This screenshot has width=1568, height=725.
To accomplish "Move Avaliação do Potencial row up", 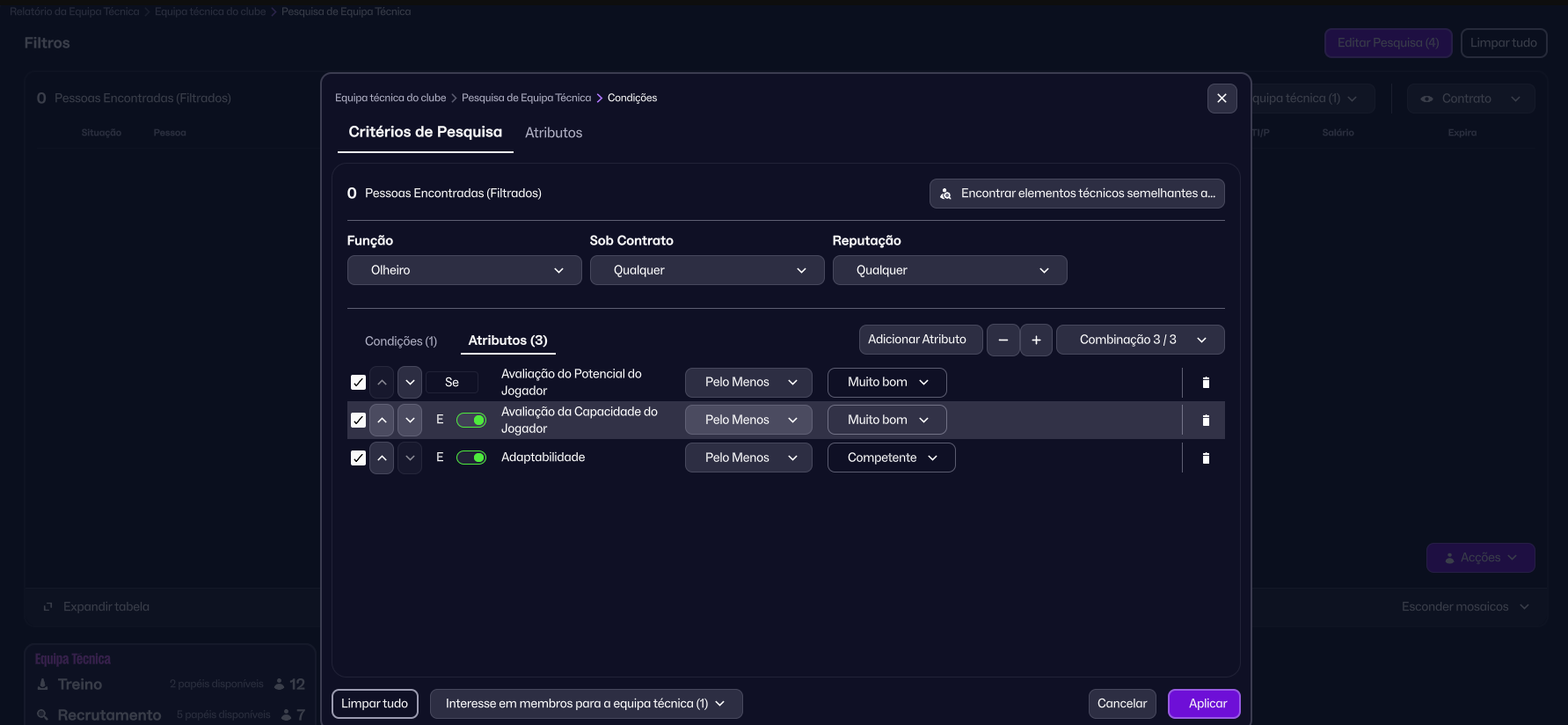I will click(382, 383).
